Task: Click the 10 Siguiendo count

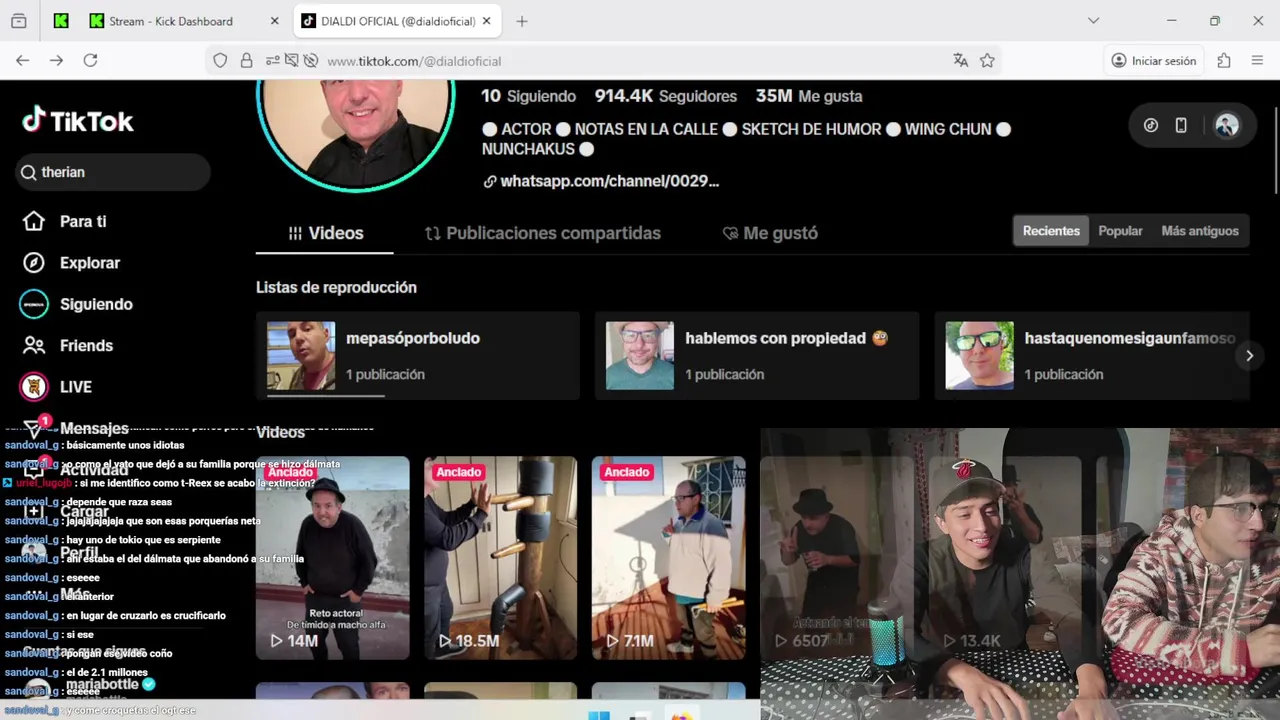Action: (528, 96)
